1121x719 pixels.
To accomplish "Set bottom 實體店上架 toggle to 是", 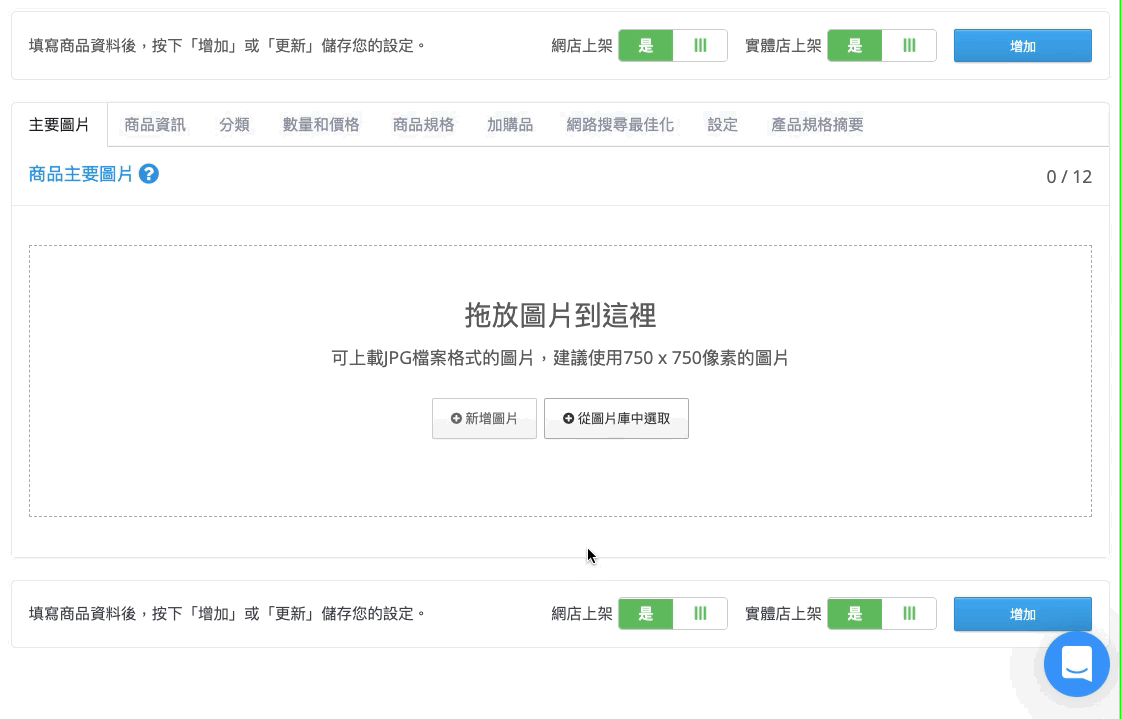I will click(854, 613).
